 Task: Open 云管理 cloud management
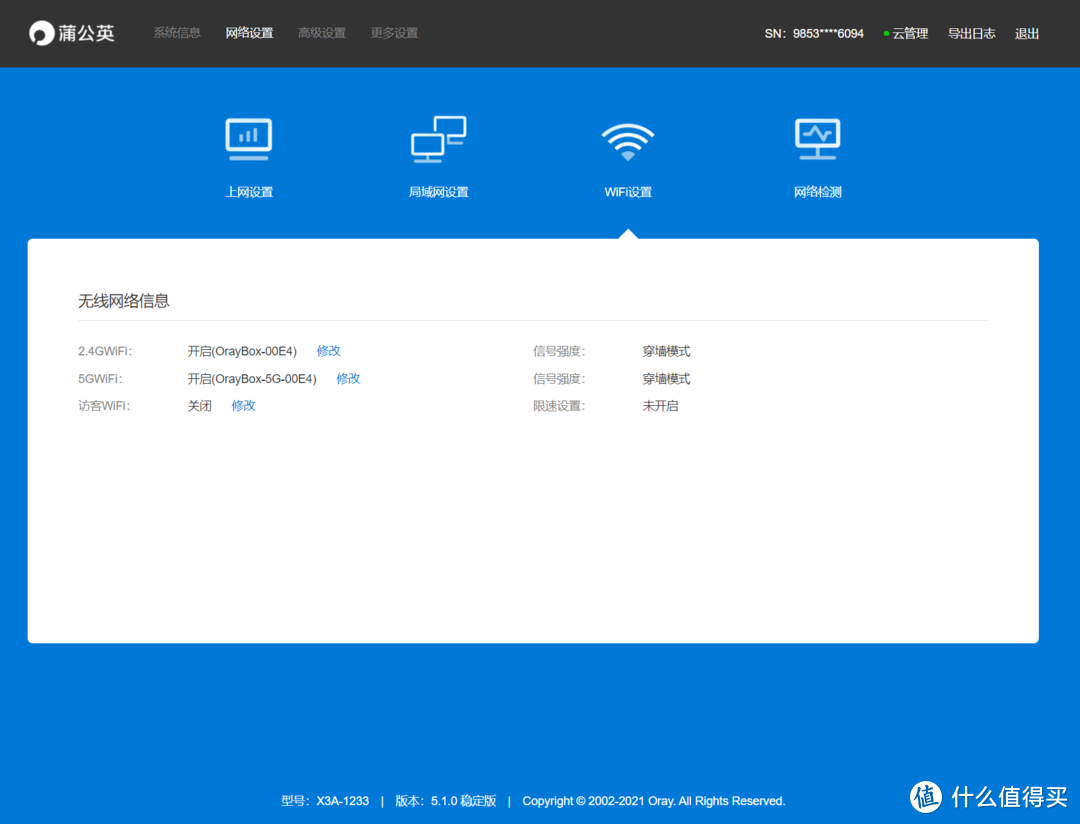click(x=909, y=33)
